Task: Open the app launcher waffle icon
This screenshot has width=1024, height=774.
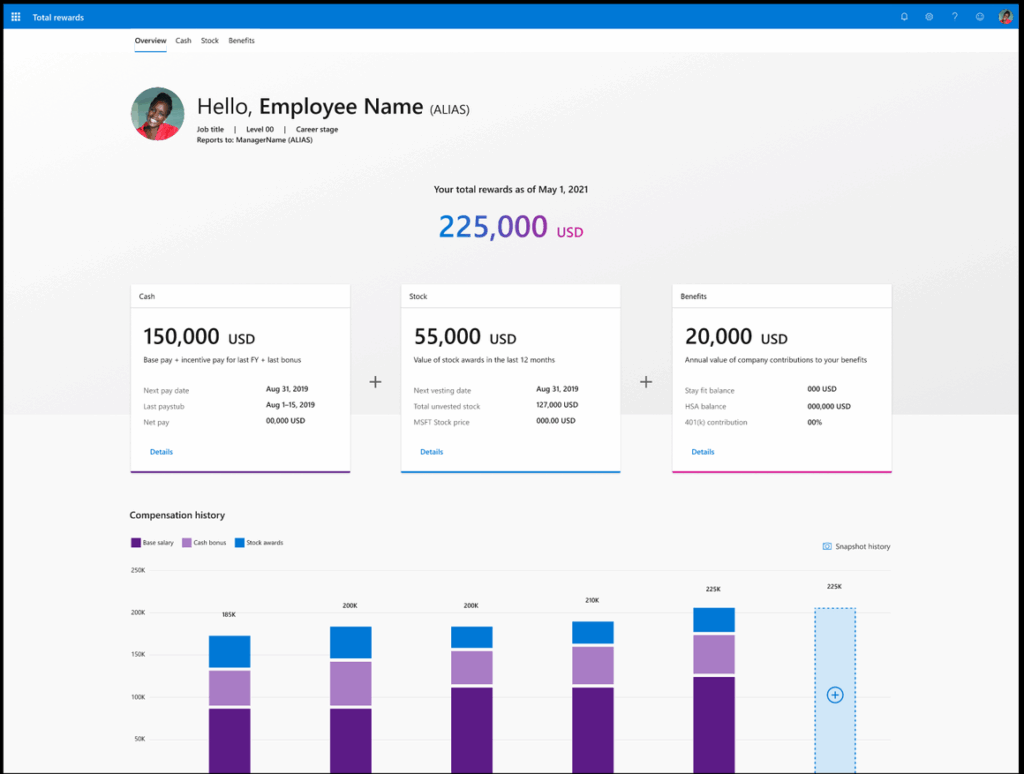Action: (x=15, y=16)
